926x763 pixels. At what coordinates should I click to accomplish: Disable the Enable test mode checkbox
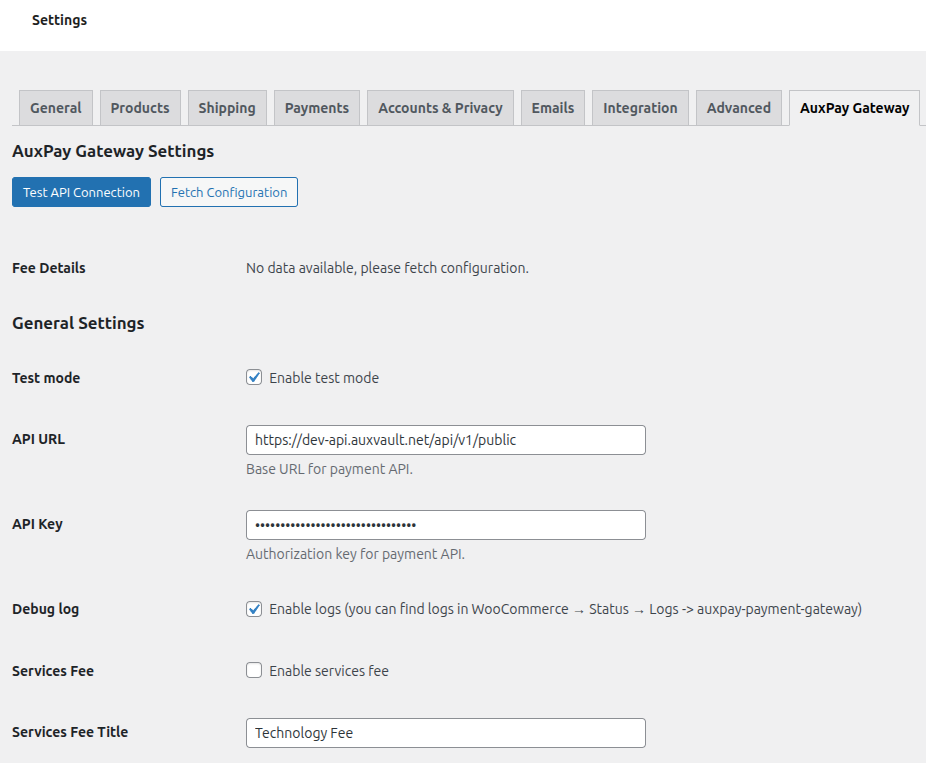point(254,377)
